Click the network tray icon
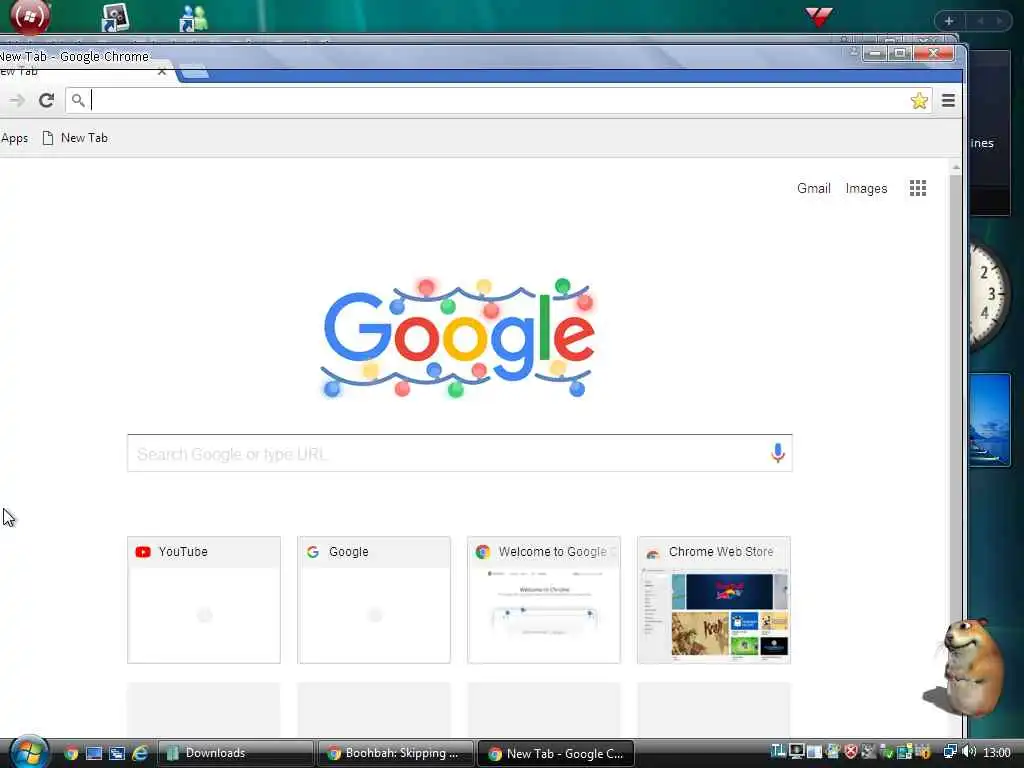 (950, 752)
